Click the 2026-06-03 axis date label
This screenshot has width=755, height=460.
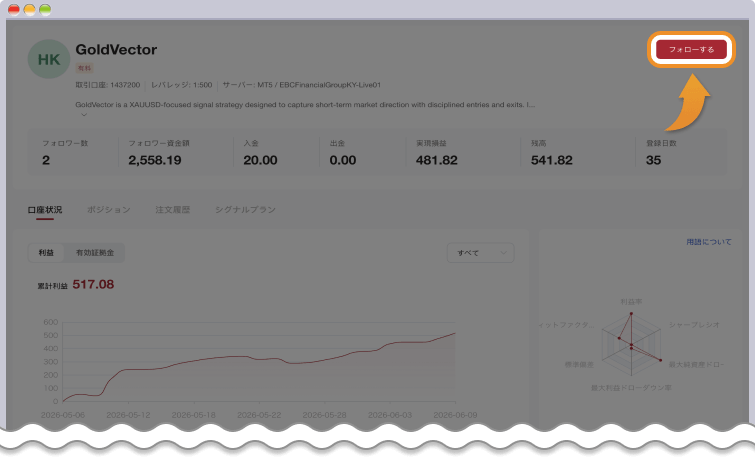[390, 415]
